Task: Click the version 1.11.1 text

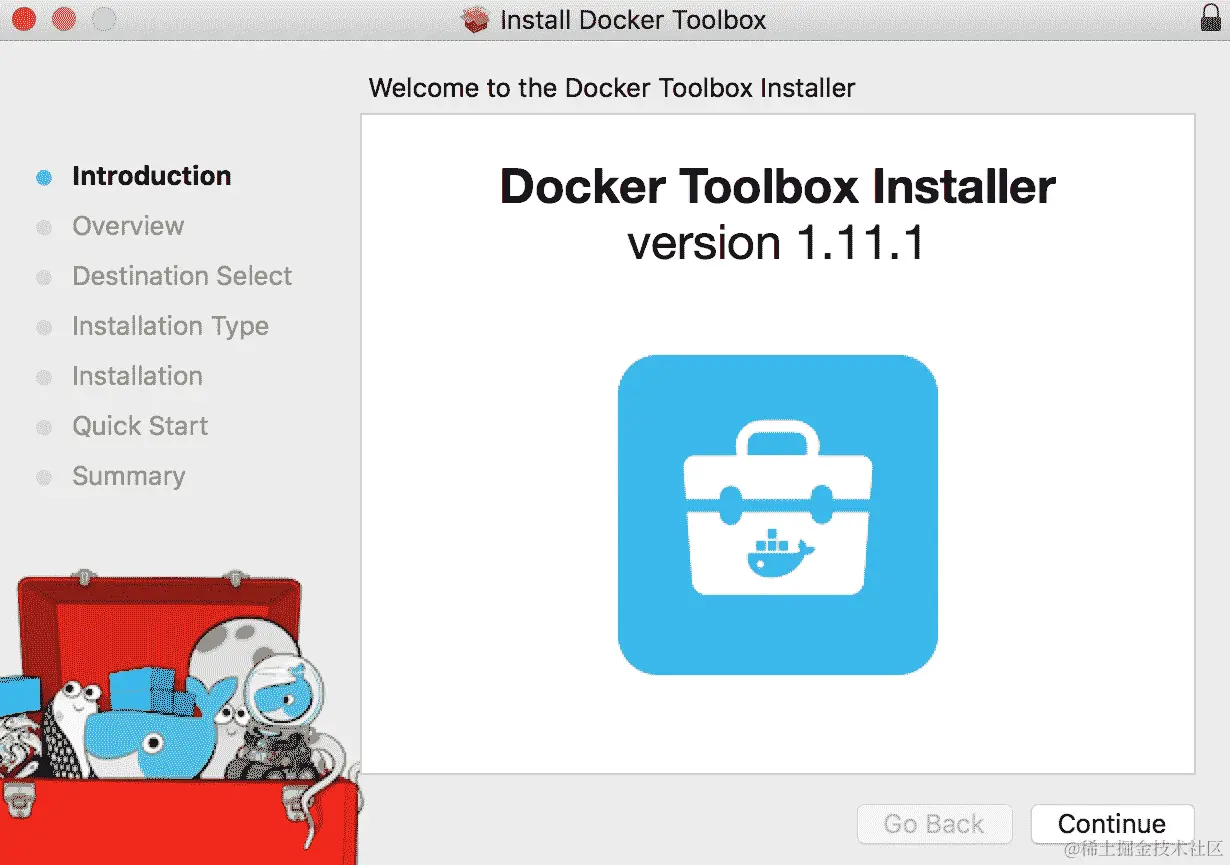Action: (x=777, y=242)
